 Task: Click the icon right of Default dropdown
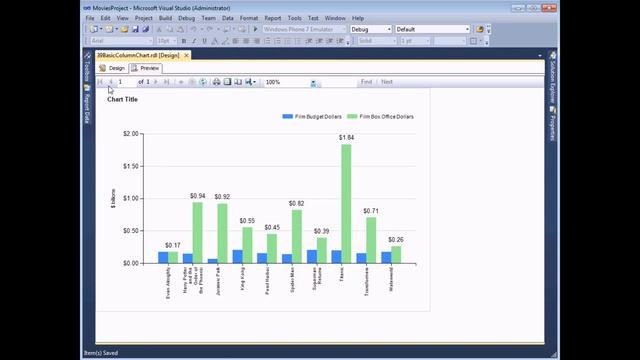click(480, 29)
